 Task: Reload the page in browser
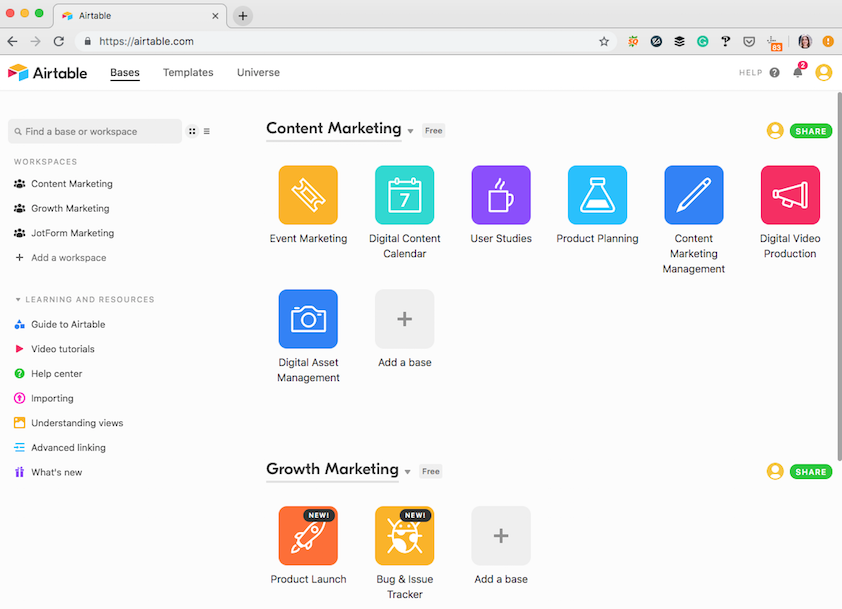[x=59, y=41]
